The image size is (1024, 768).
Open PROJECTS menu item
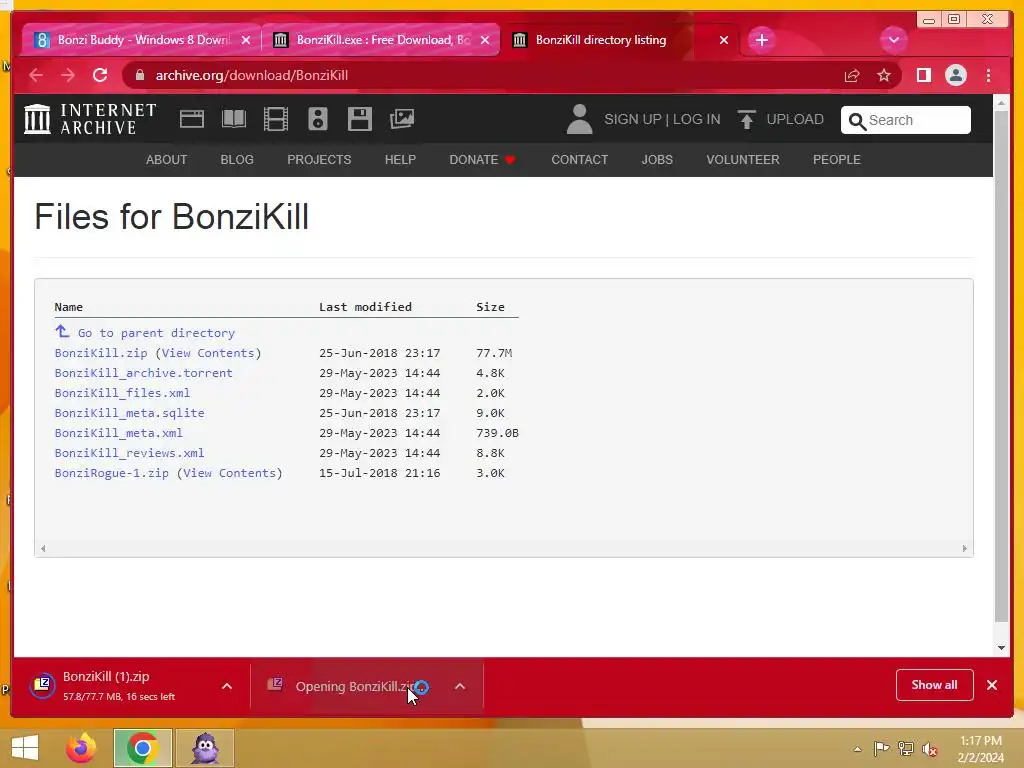tap(319, 160)
